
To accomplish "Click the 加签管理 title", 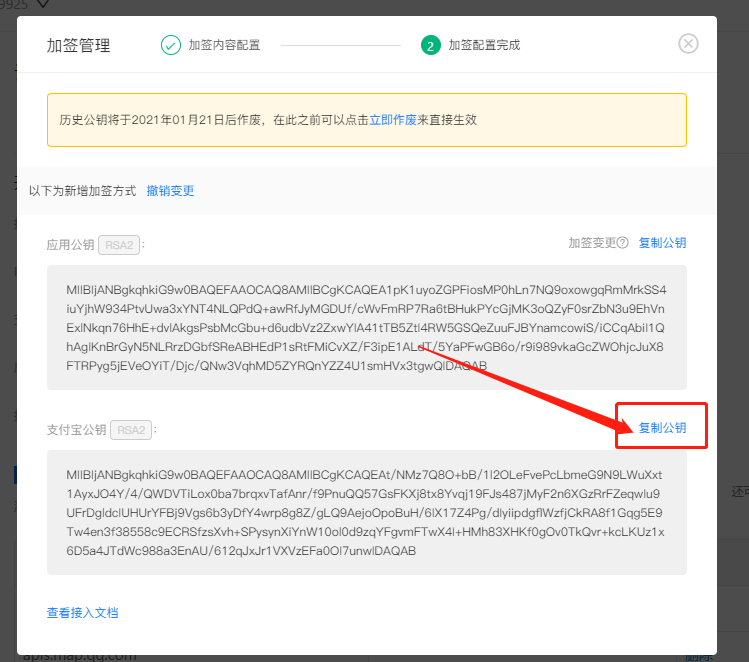I will [78, 45].
